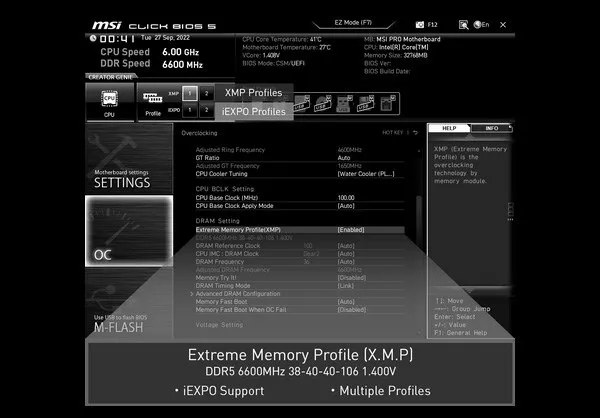Click the CREATOR GENIE tab label
This screenshot has height=418, width=600.
110,77
